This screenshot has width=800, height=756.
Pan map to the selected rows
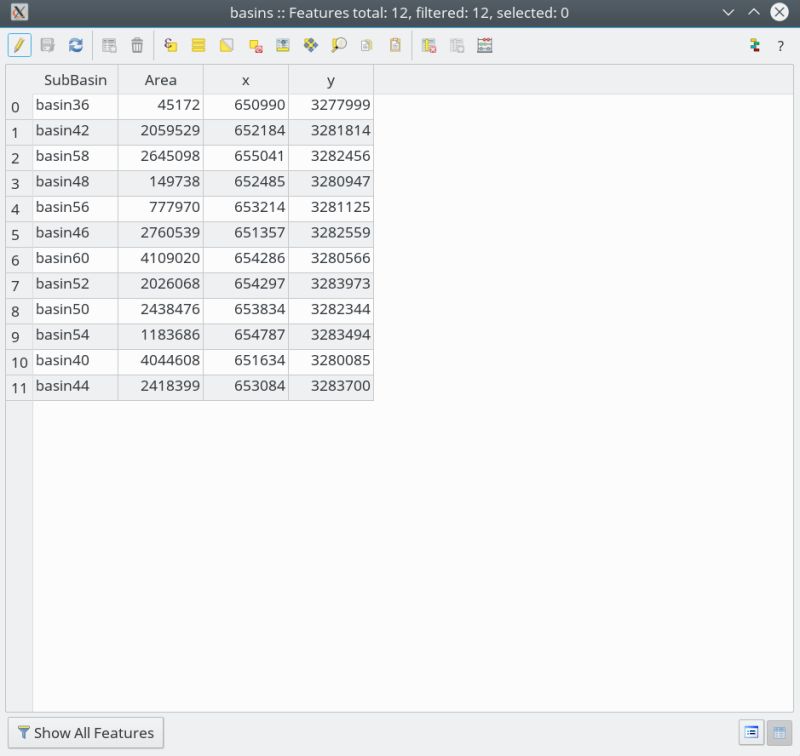click(x=309, y=45)
